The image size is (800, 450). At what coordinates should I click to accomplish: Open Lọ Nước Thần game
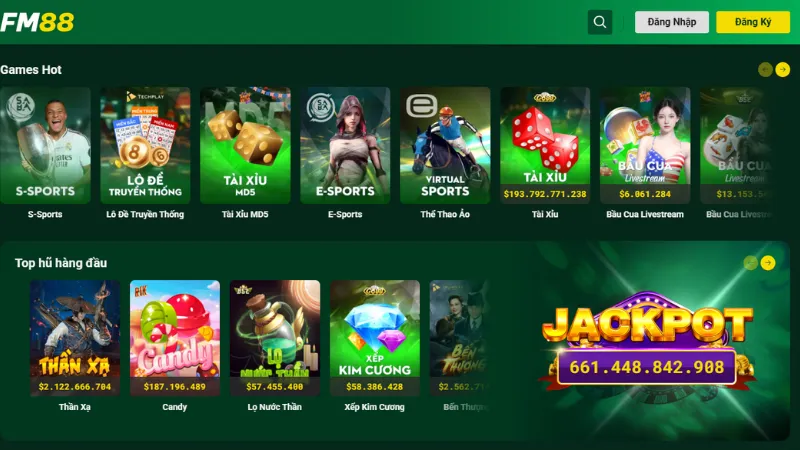tap(274, 338)
